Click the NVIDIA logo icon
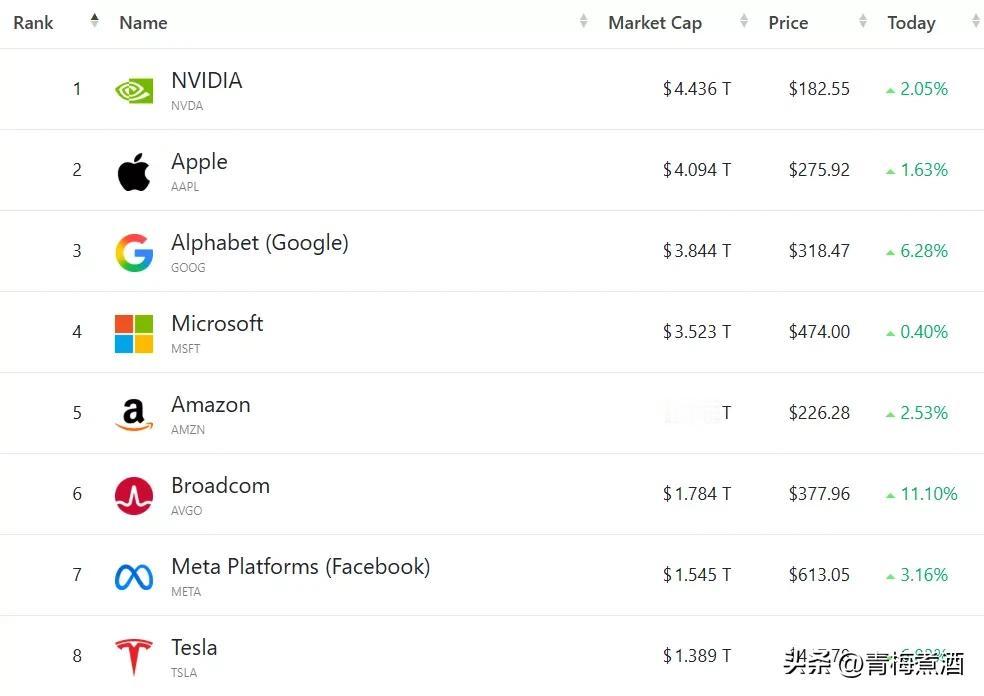984x696 pixels. click(134, 91)
